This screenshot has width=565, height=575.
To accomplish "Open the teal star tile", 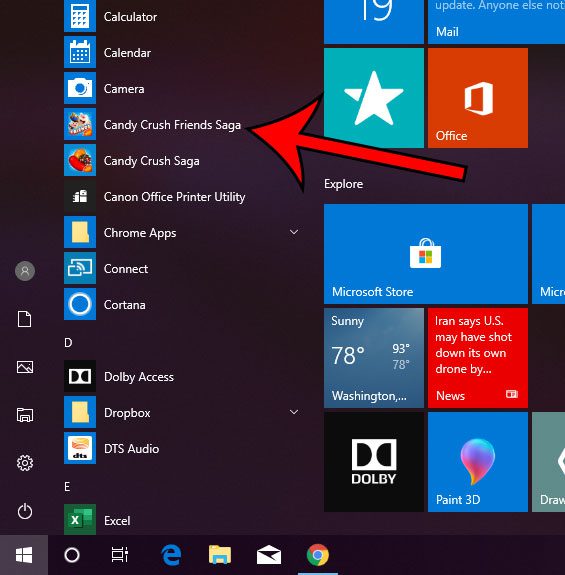I will click(374, 98).
